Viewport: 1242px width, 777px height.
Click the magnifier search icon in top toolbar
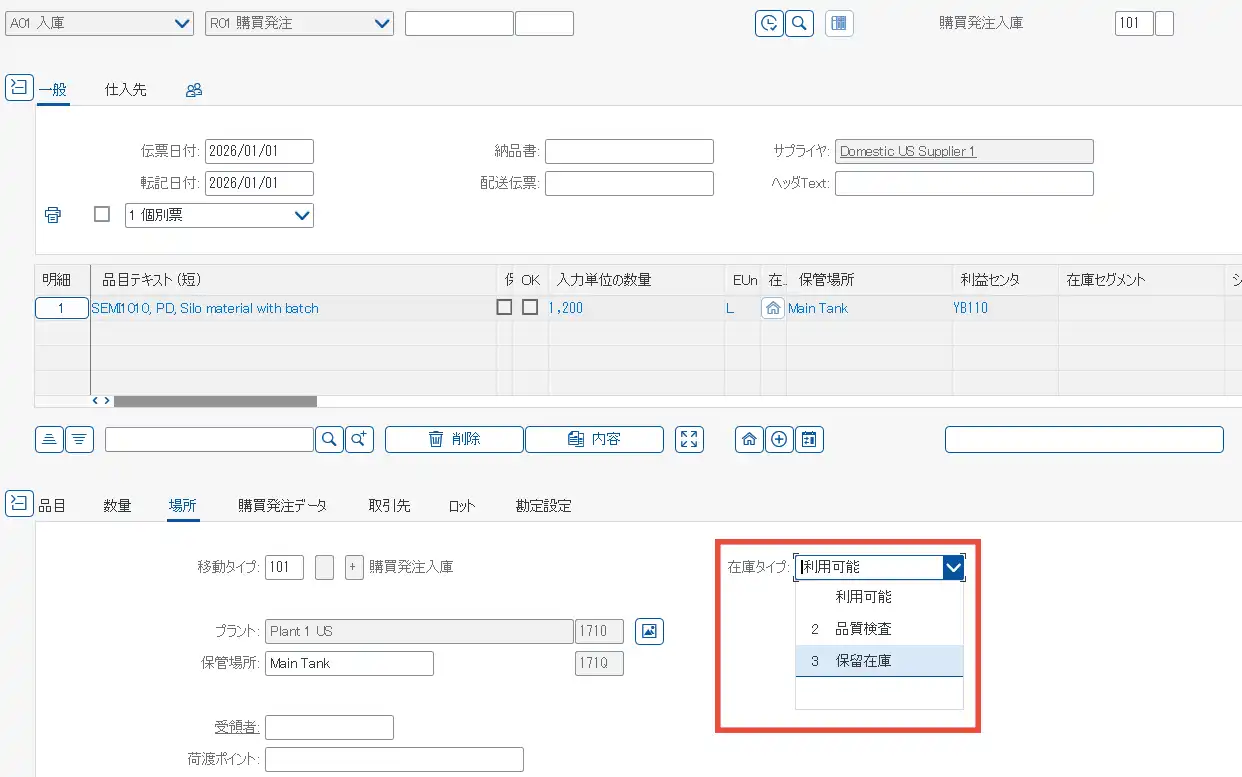[x=799, y=23]
